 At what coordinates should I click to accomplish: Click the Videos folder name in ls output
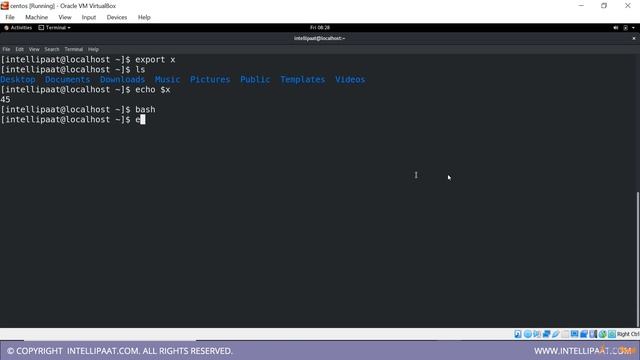coord(350,80)
